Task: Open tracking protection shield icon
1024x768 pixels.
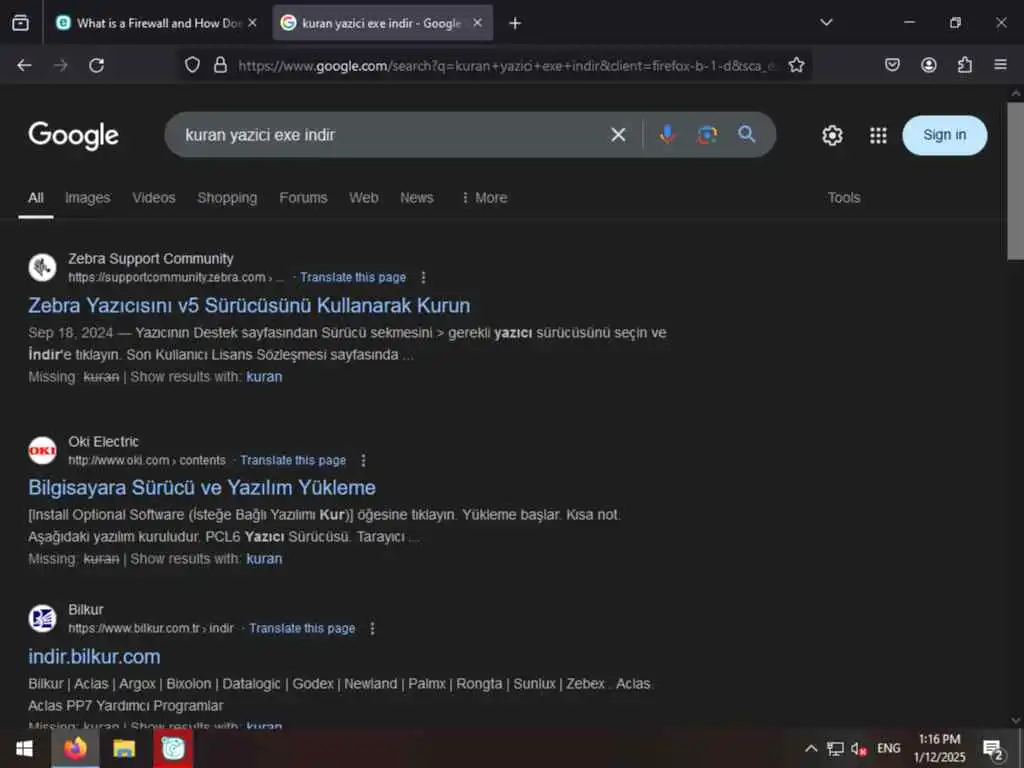Action: [192, 65]
